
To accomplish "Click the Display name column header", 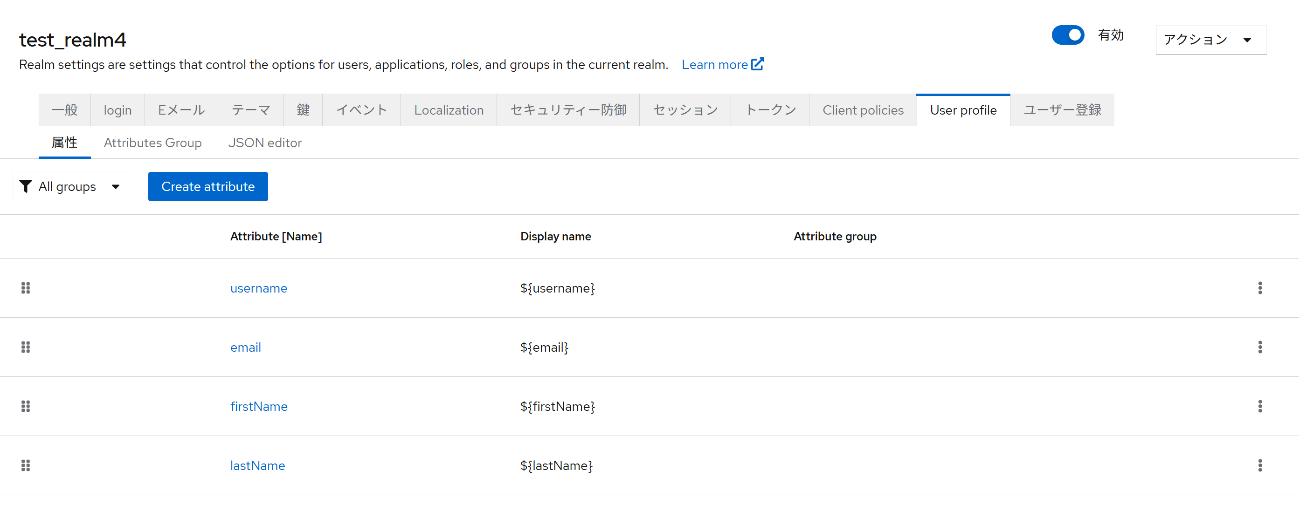I will [x=556, y=236].
